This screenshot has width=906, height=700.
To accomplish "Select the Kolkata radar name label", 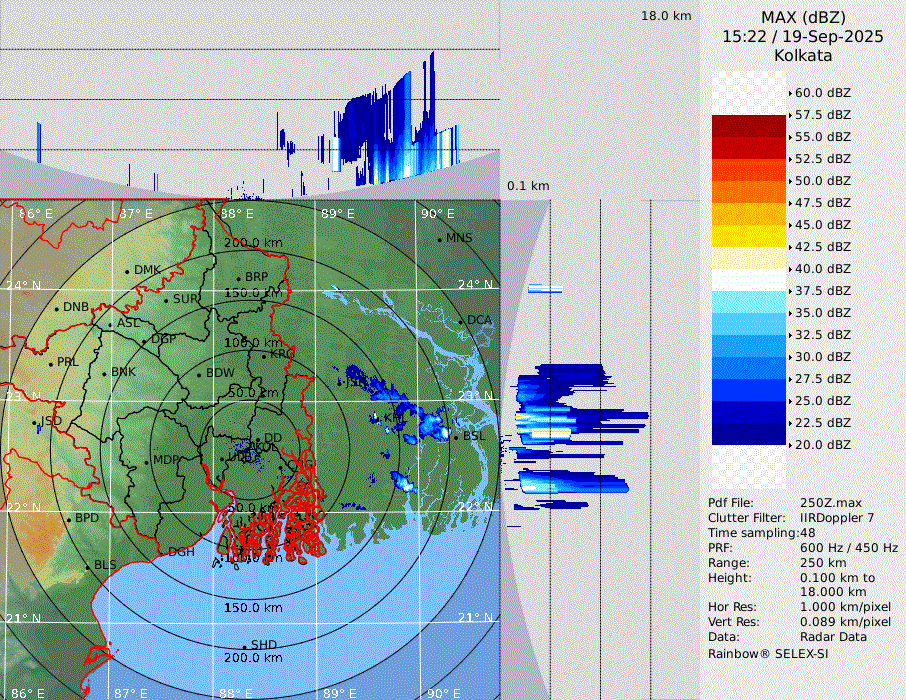I will click(x=803, y=55).
